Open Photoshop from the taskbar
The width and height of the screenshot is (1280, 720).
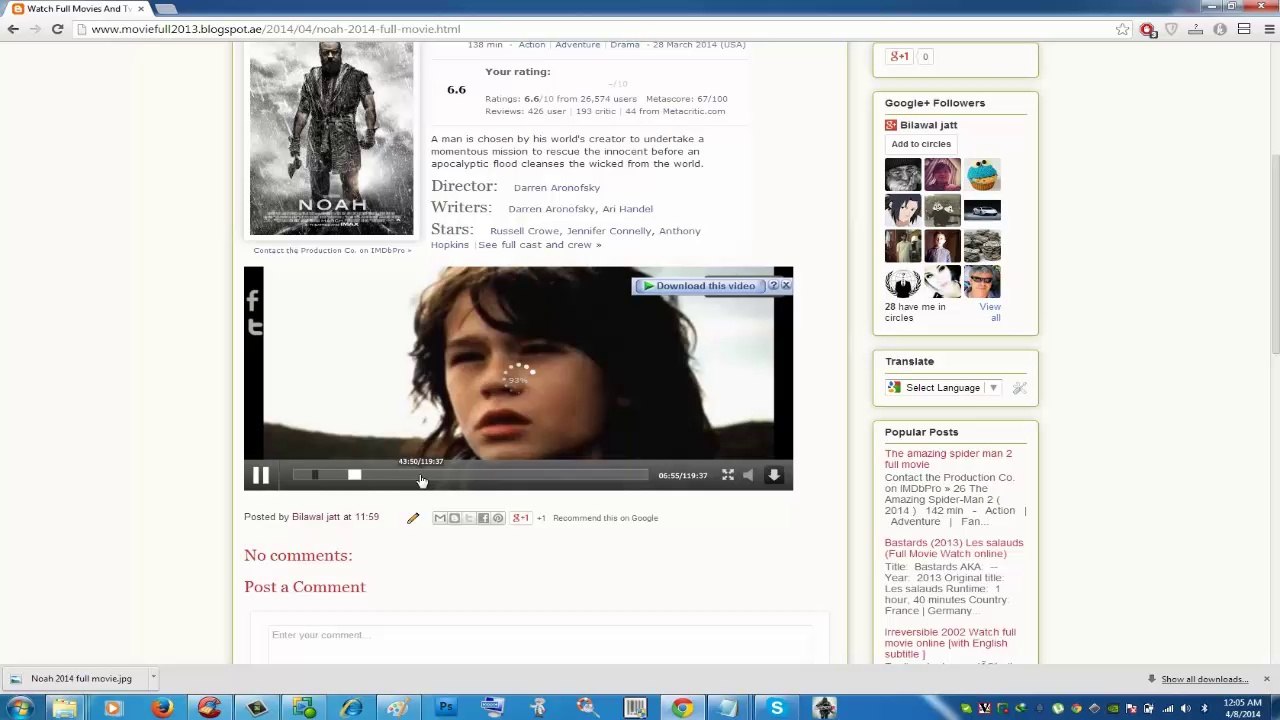pos(446,709)
